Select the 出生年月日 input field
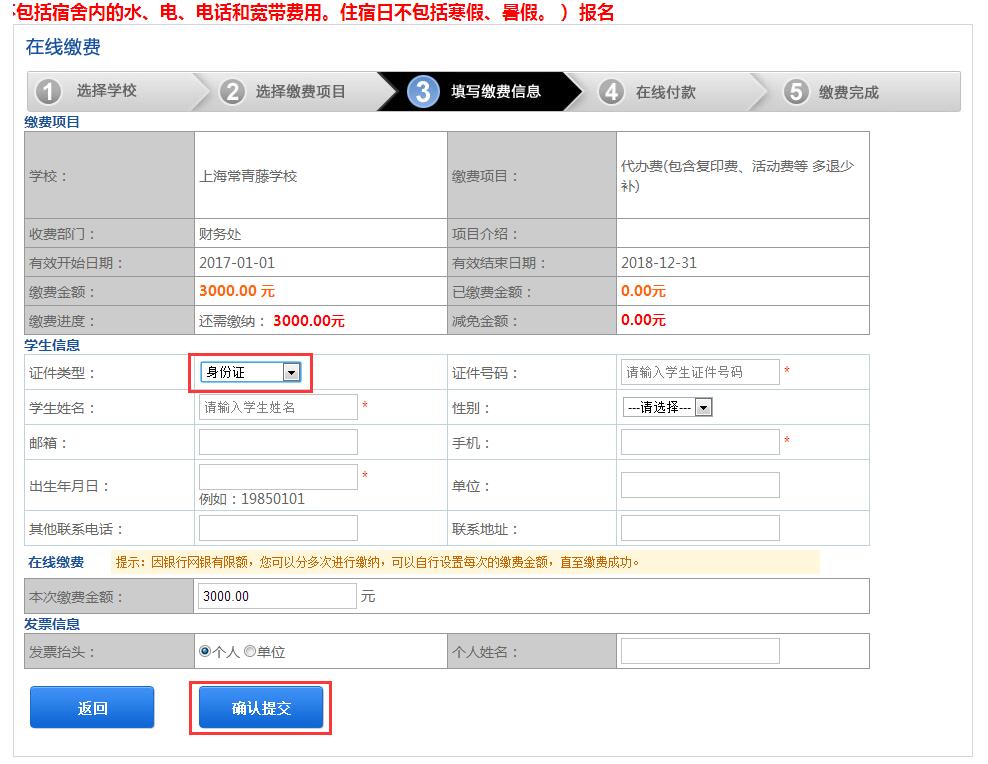Image resolution: width=988 pixels, height=764 pixels. (278, 477)
